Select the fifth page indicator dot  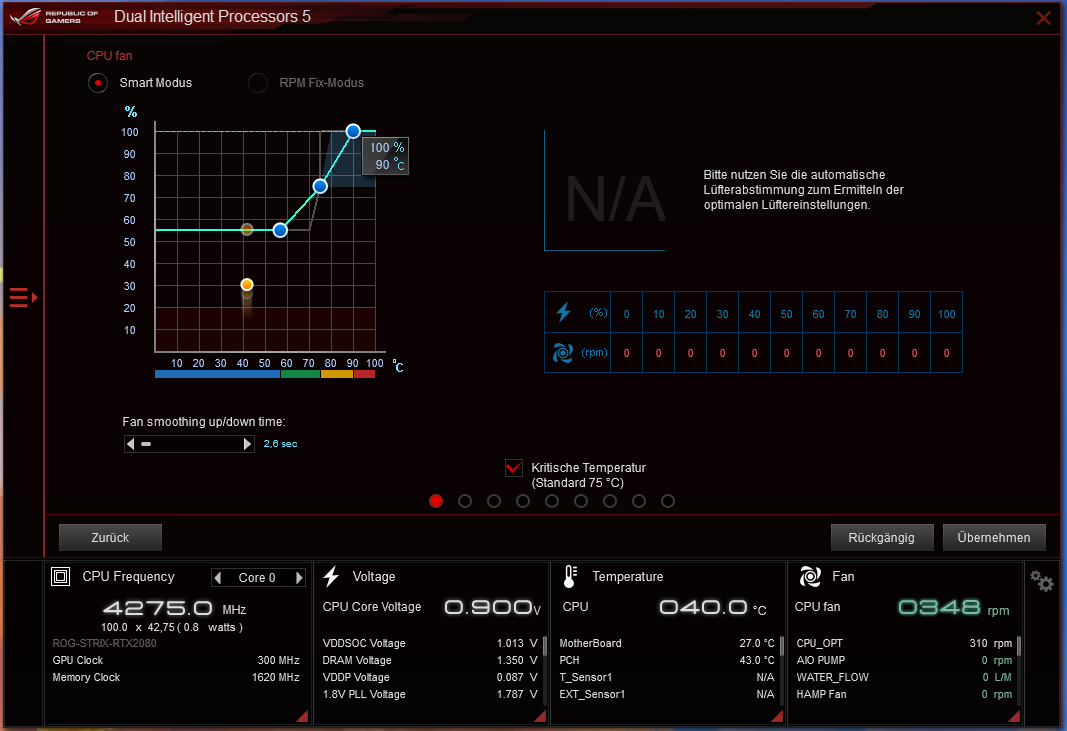point(552,501)
